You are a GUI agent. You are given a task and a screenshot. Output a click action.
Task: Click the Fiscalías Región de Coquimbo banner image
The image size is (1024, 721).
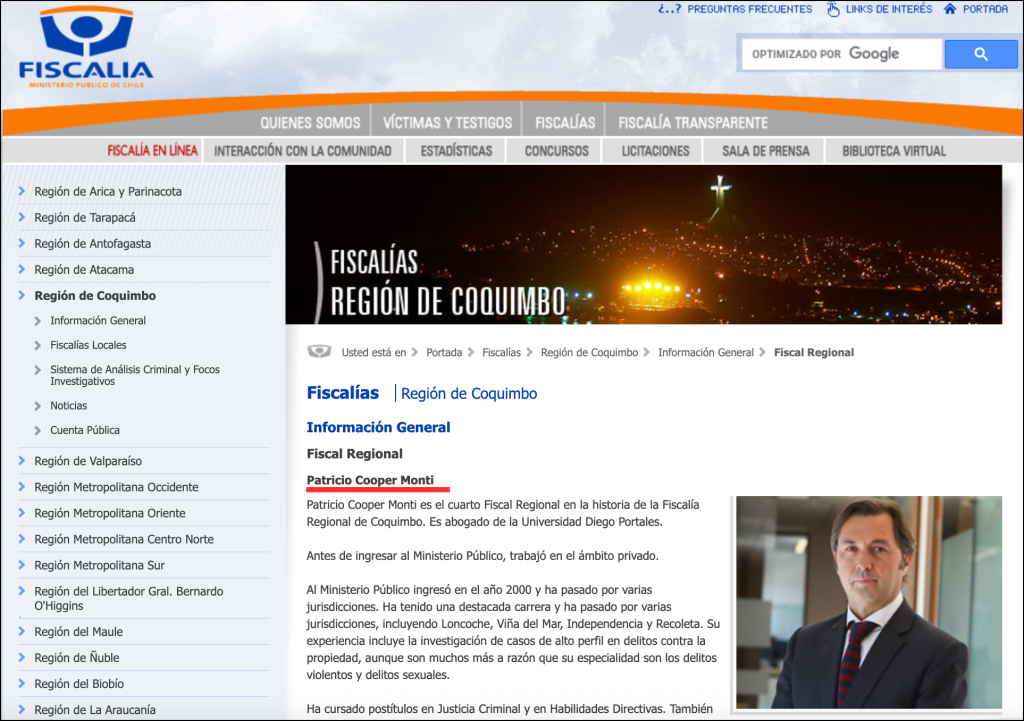pos(643,244)
